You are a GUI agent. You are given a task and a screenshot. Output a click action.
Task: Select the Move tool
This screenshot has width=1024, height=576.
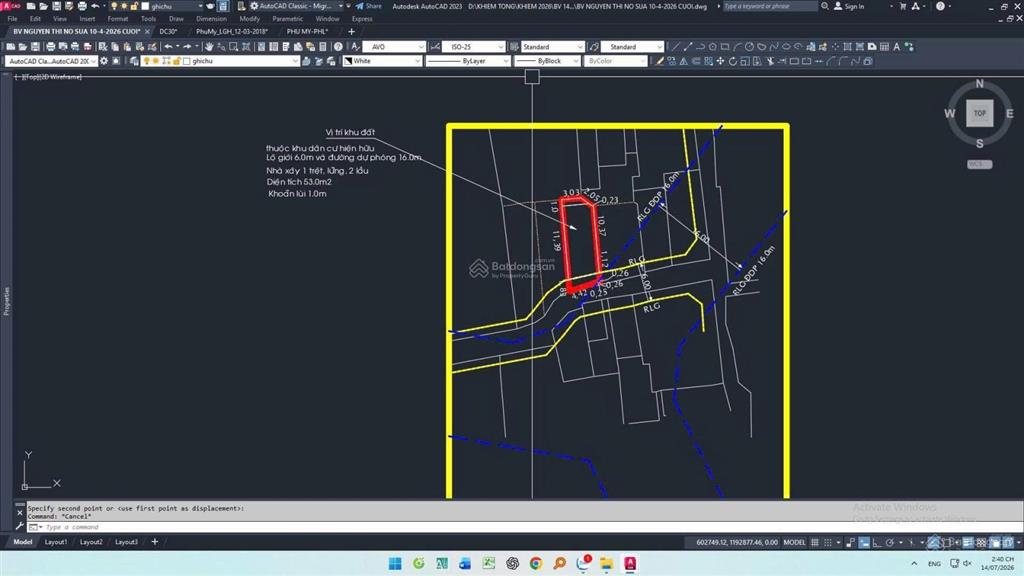[720, 61]
